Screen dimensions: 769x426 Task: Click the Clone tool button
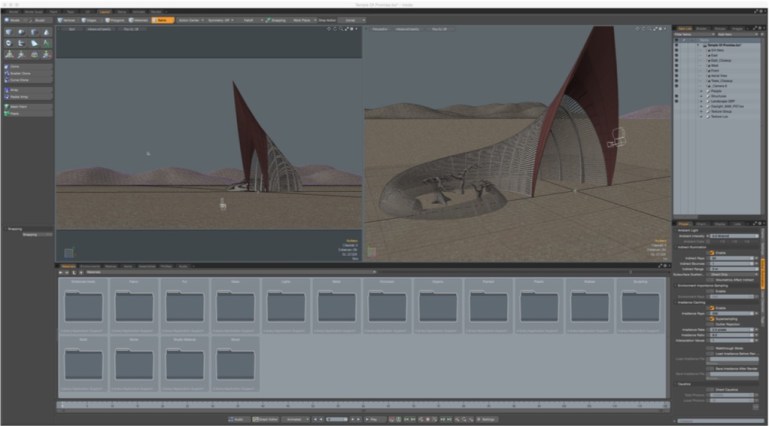coord(28,66)
